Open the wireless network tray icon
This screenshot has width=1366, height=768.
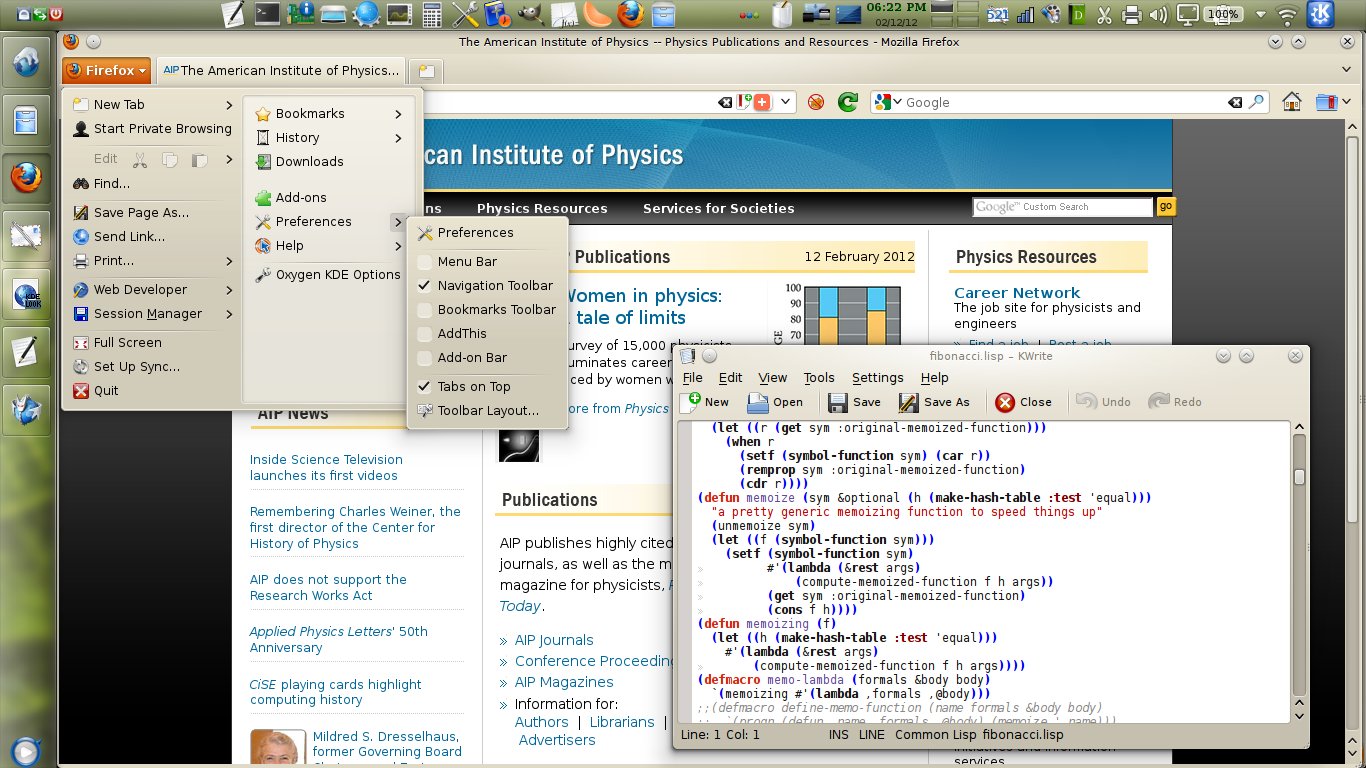[x=1289, y=15]
